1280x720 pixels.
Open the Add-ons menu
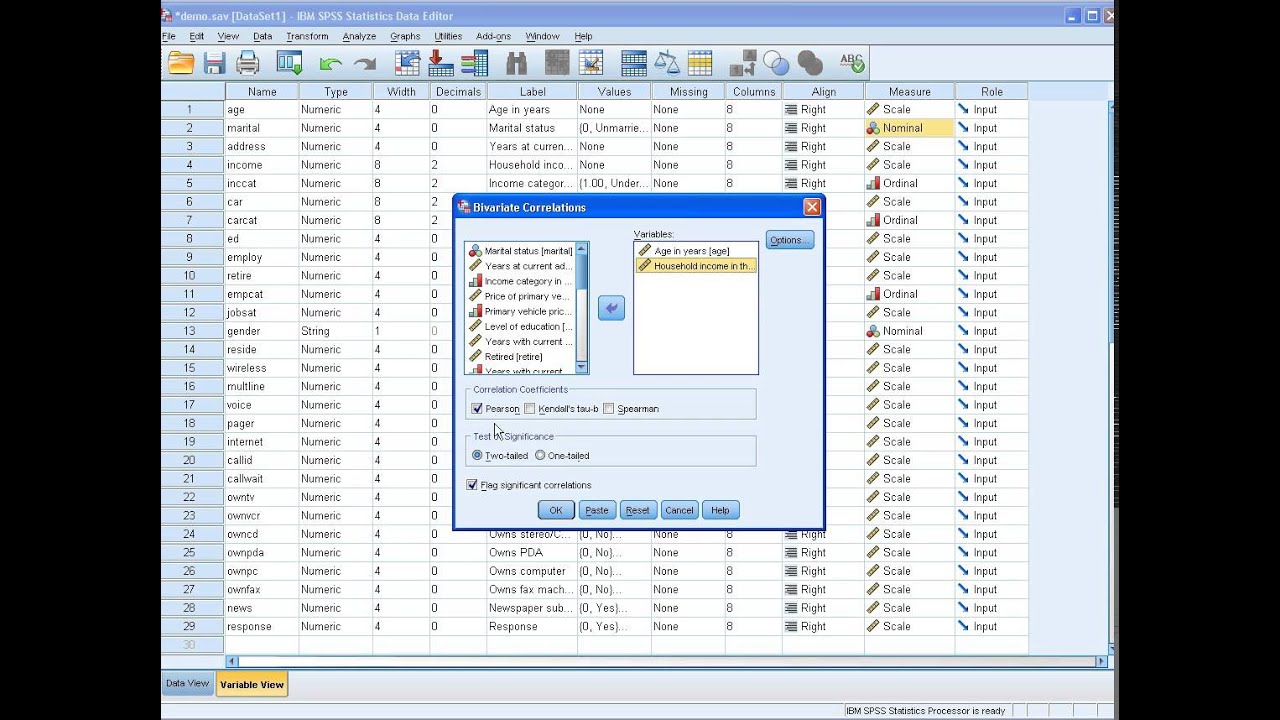[494, 36]
